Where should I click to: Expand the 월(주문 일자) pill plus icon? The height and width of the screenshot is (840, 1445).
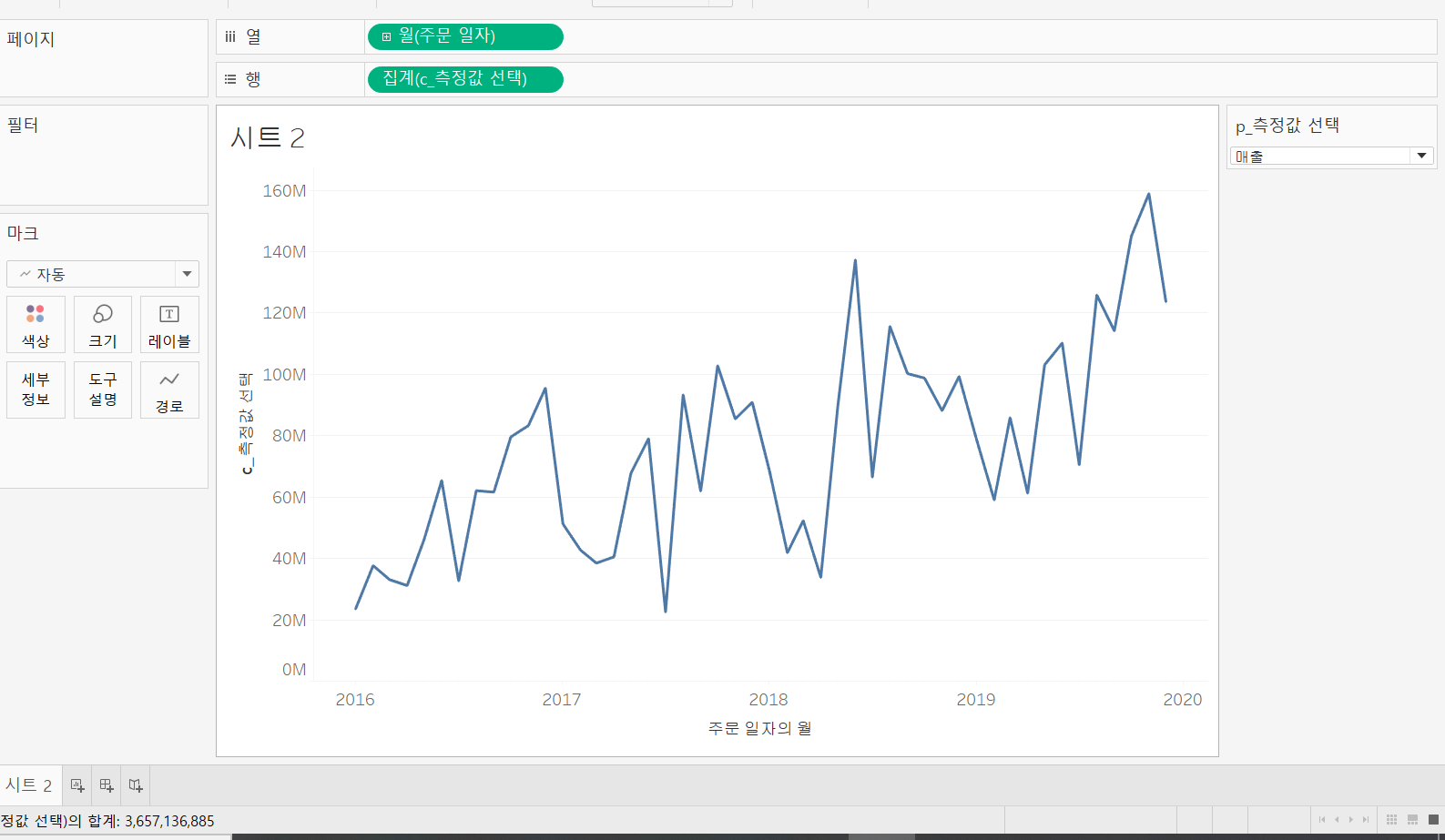click(386, 37)
